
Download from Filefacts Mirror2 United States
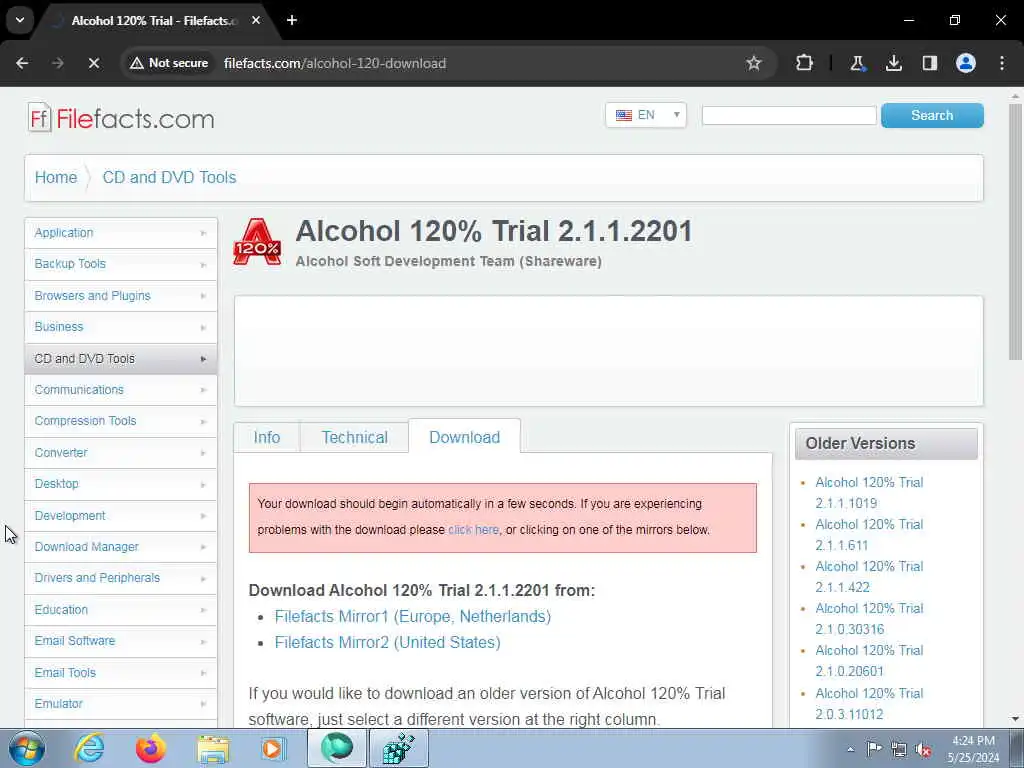point(387,643)
